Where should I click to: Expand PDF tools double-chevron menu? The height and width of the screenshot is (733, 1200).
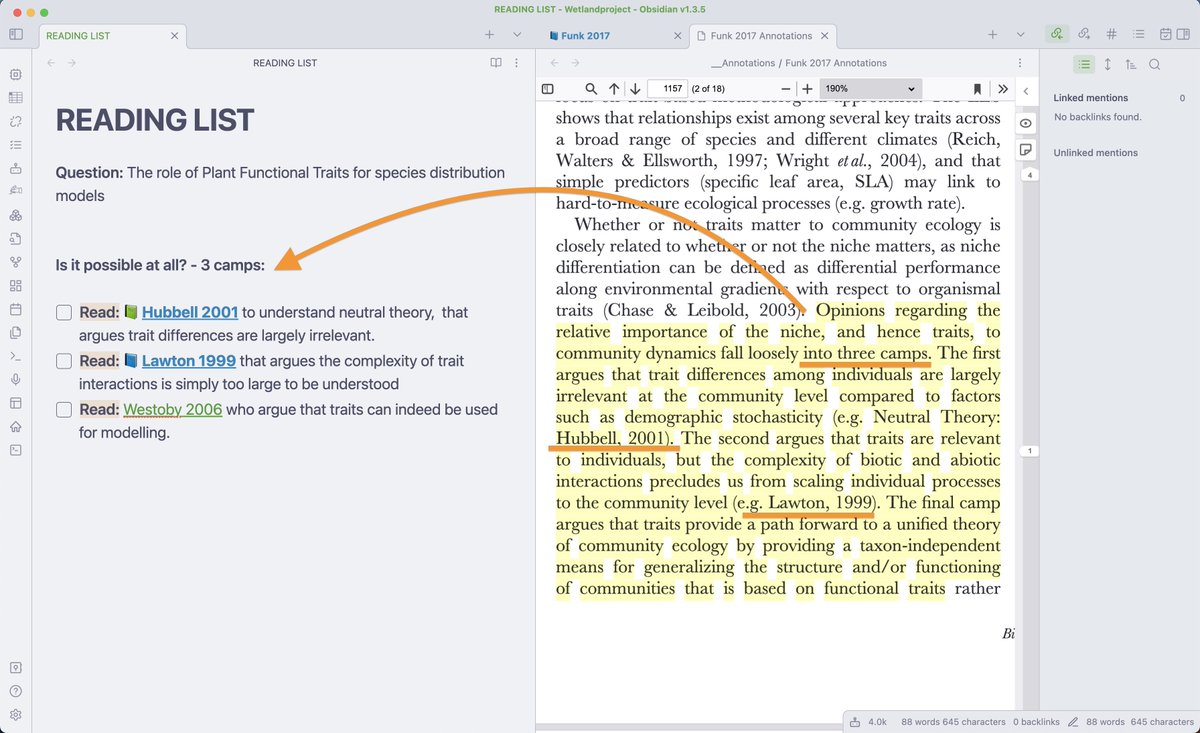[1003, 89]
